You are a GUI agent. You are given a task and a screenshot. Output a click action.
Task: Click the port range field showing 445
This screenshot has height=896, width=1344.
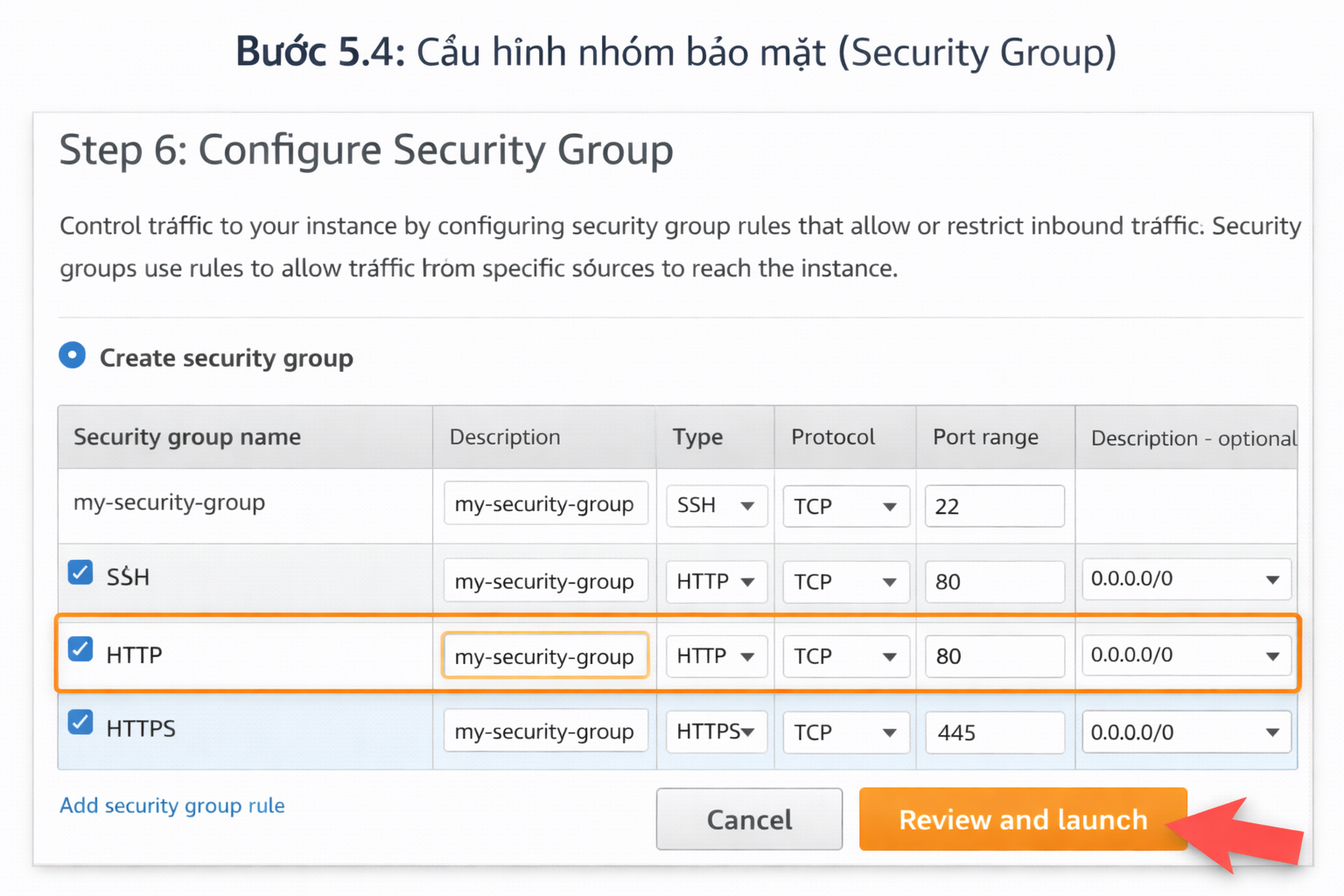tap(994, 732)
